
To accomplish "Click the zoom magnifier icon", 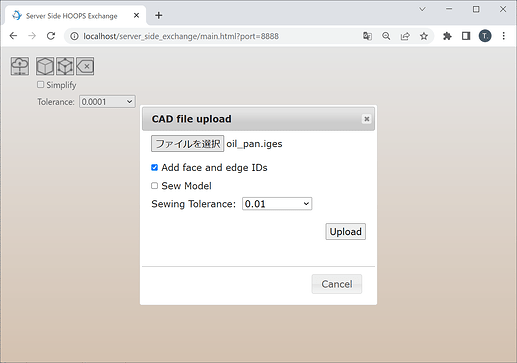I will tap(386, 36).
